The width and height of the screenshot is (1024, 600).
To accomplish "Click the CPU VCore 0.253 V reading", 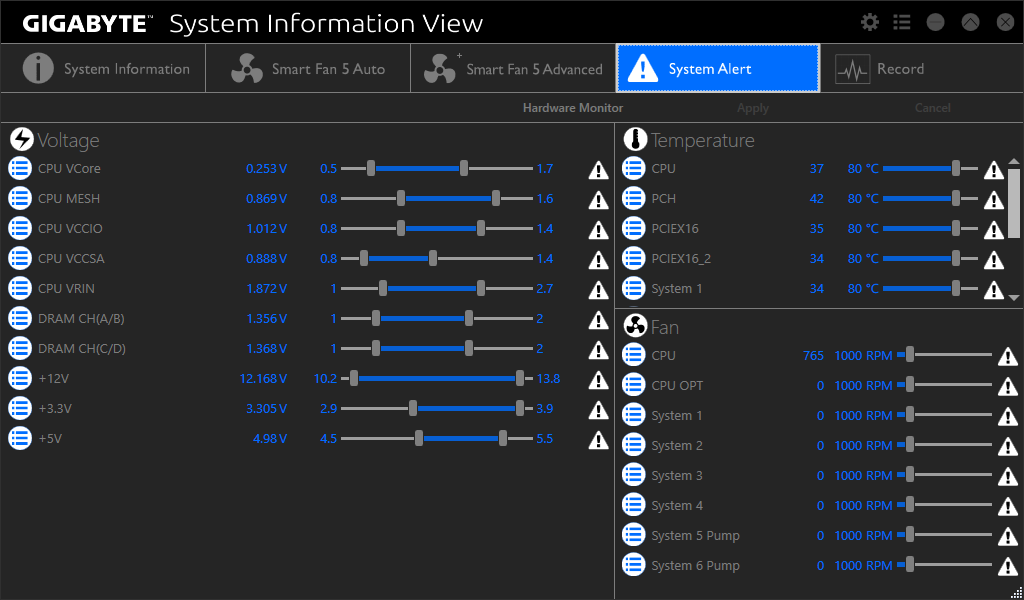I will [266, 168].
